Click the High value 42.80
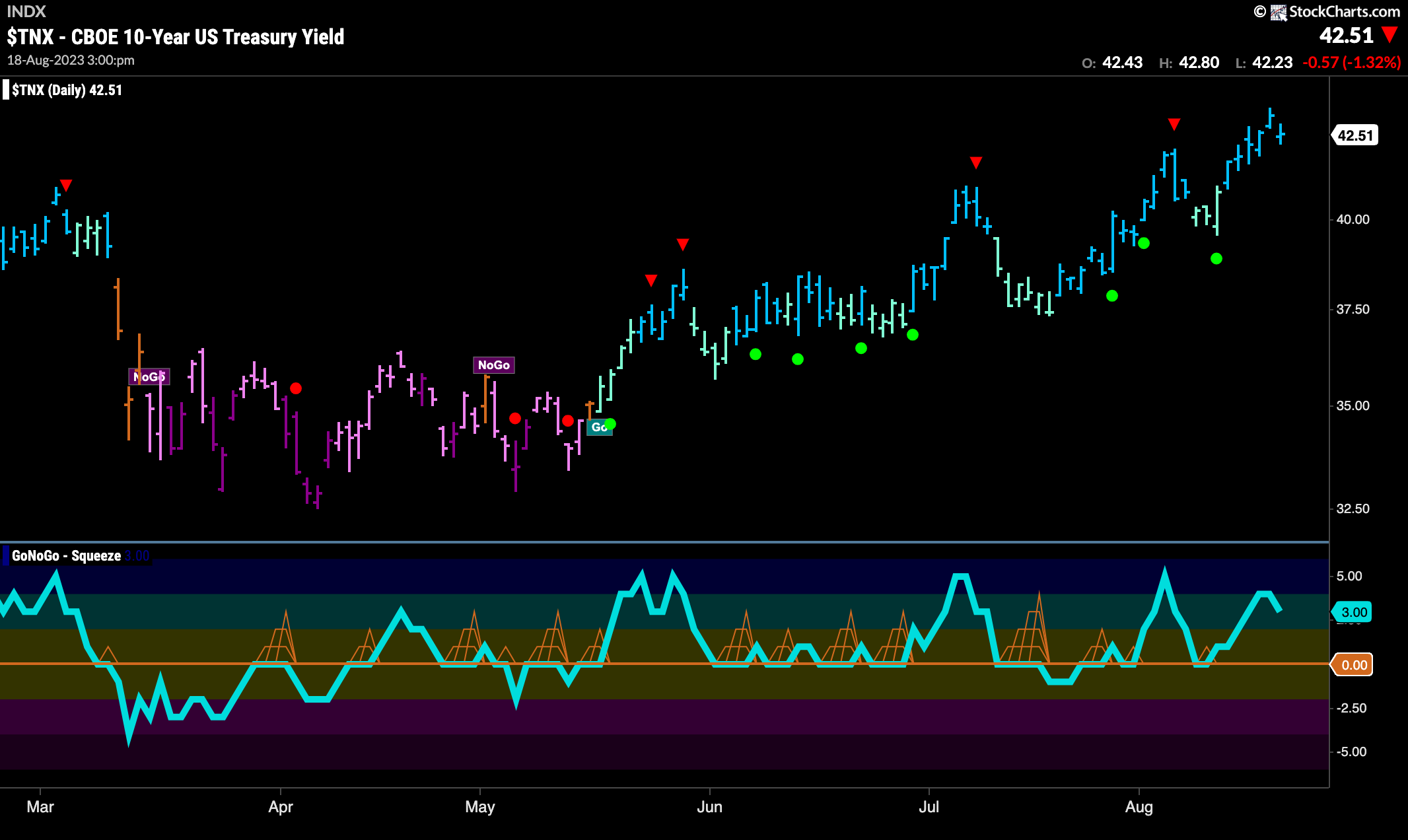This screenshot has height=840, width=1408. click(x=1199, y=63)
